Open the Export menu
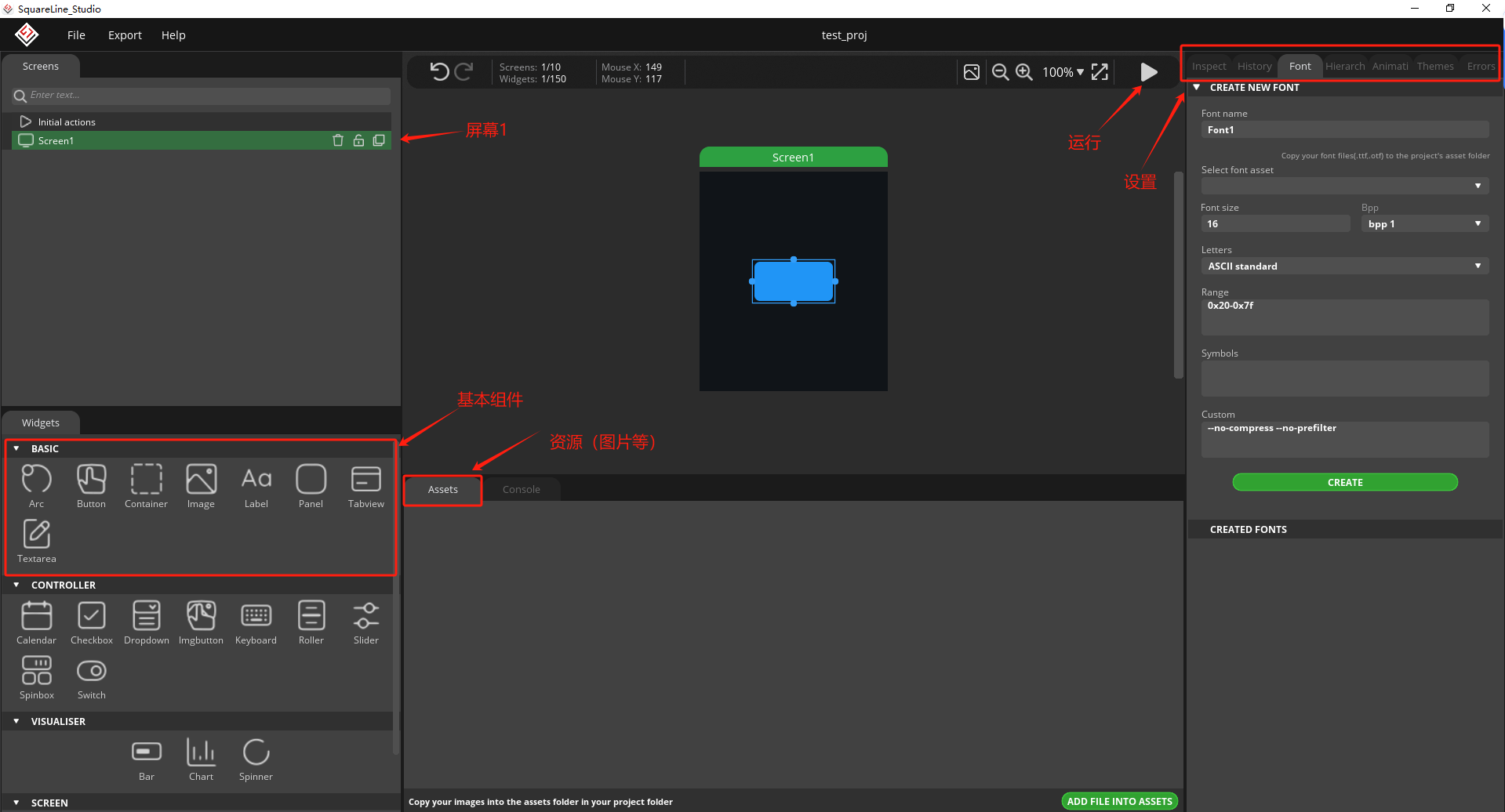 point(125,35)
